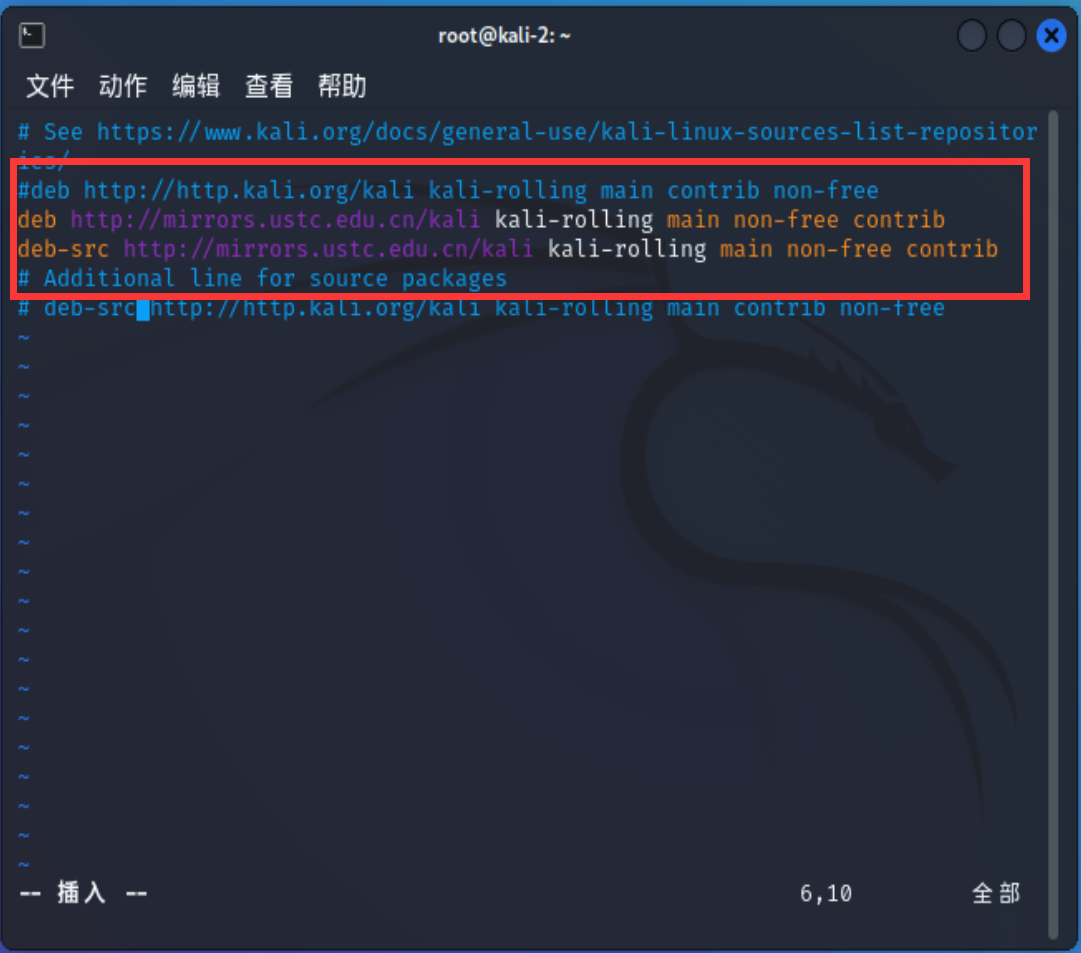
Task: Click the middle circle button in title bar
Action: click(x=1011, y=35)
